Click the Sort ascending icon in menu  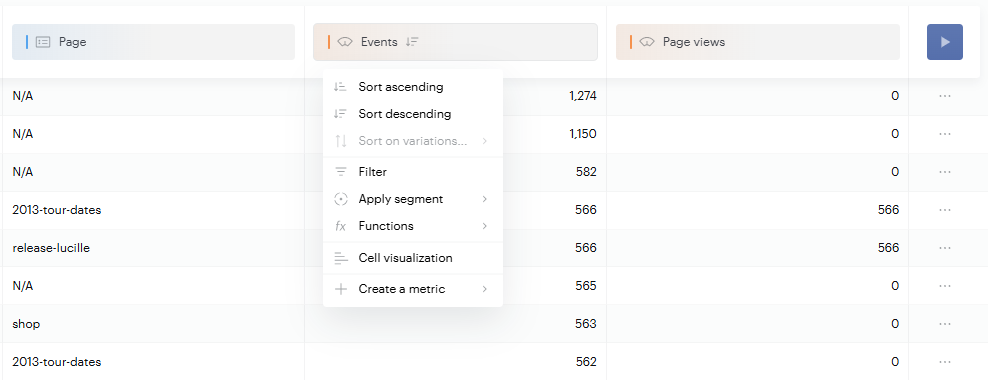click(340, 87)
